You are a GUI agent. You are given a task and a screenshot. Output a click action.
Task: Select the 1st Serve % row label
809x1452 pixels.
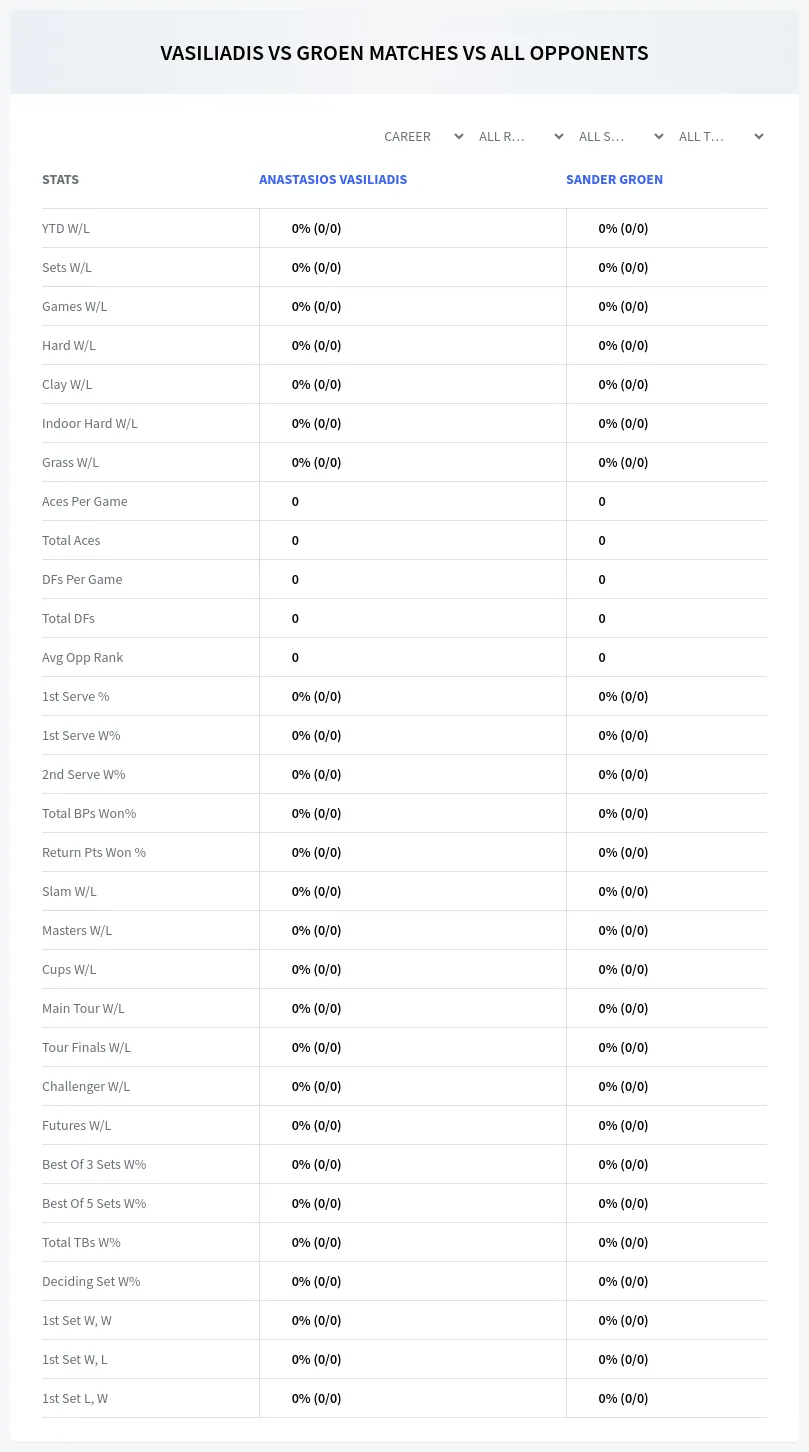point(76,696)
